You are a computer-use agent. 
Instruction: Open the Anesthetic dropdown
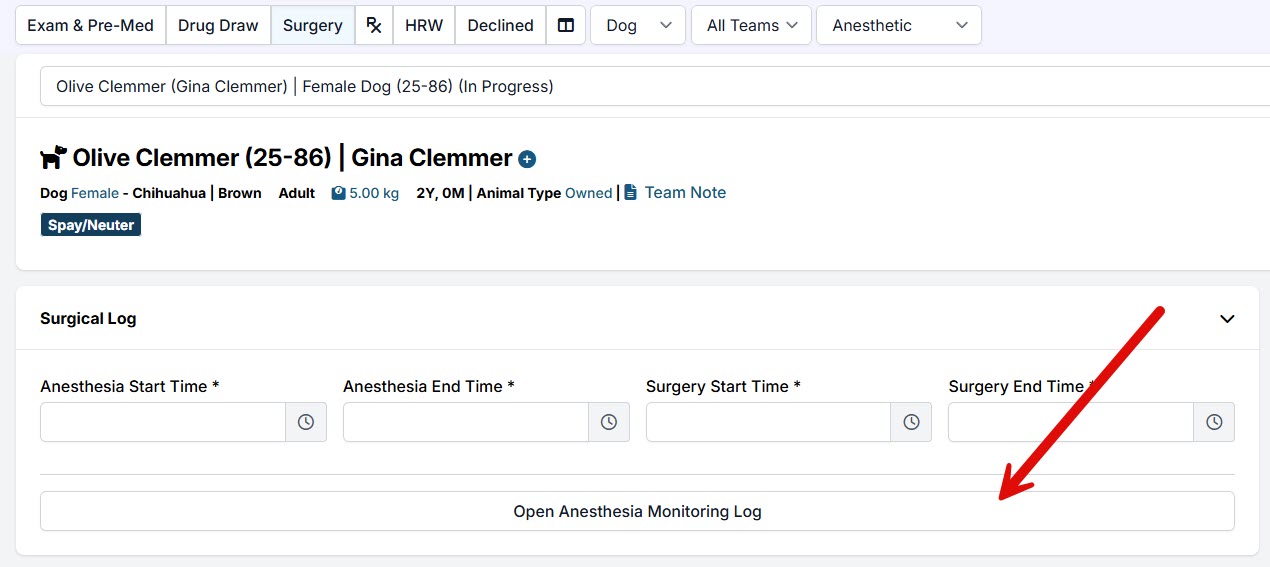tap(898, 25)
